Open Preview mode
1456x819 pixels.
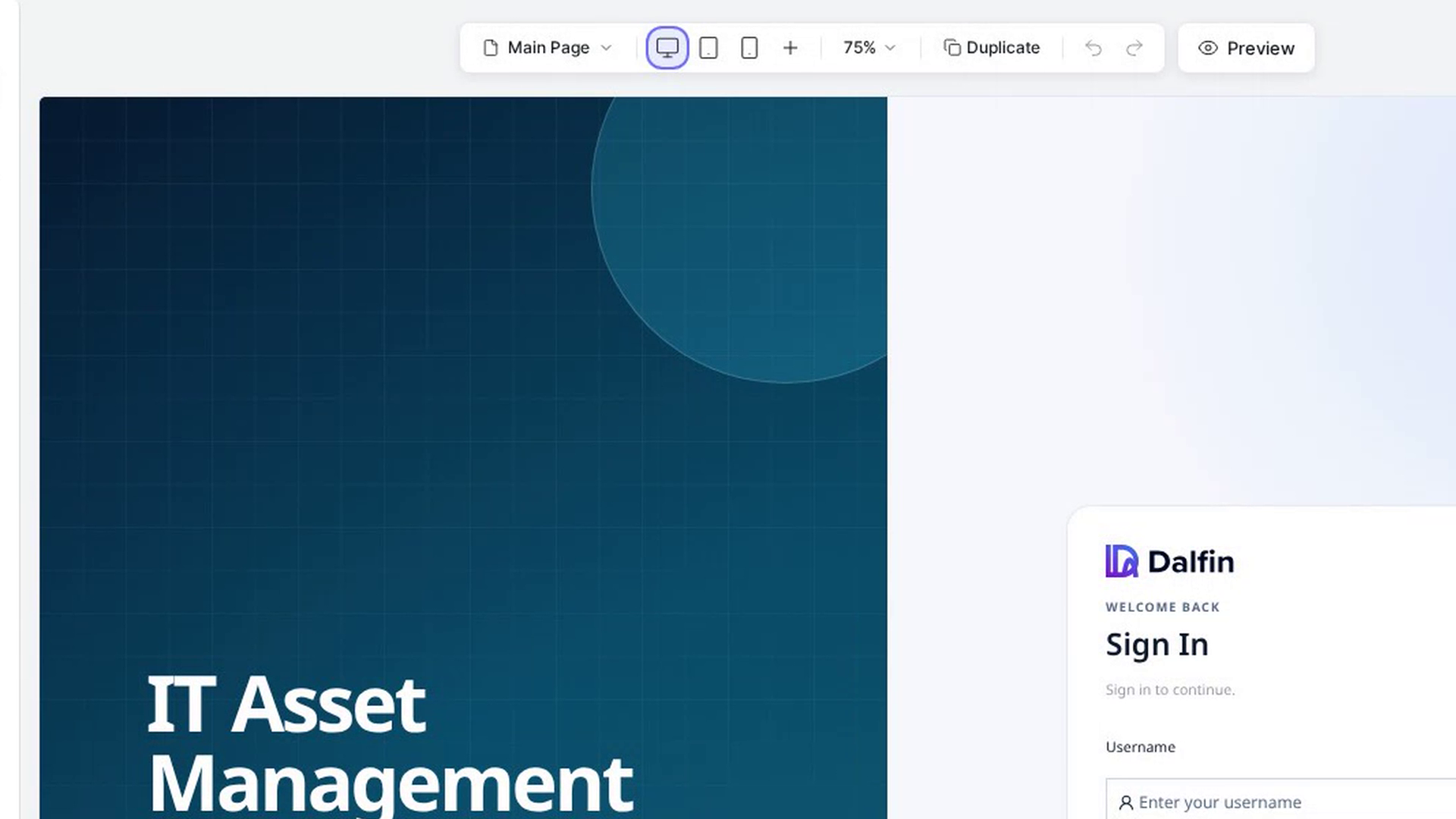point(1246,48)
